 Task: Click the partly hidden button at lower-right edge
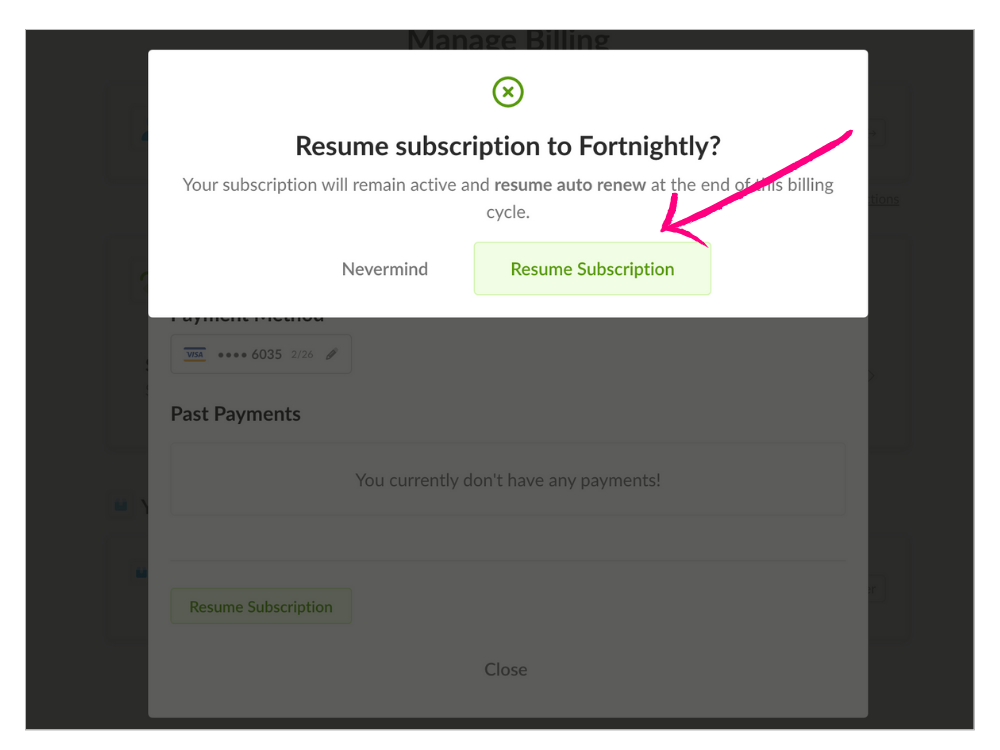(875, 590)
